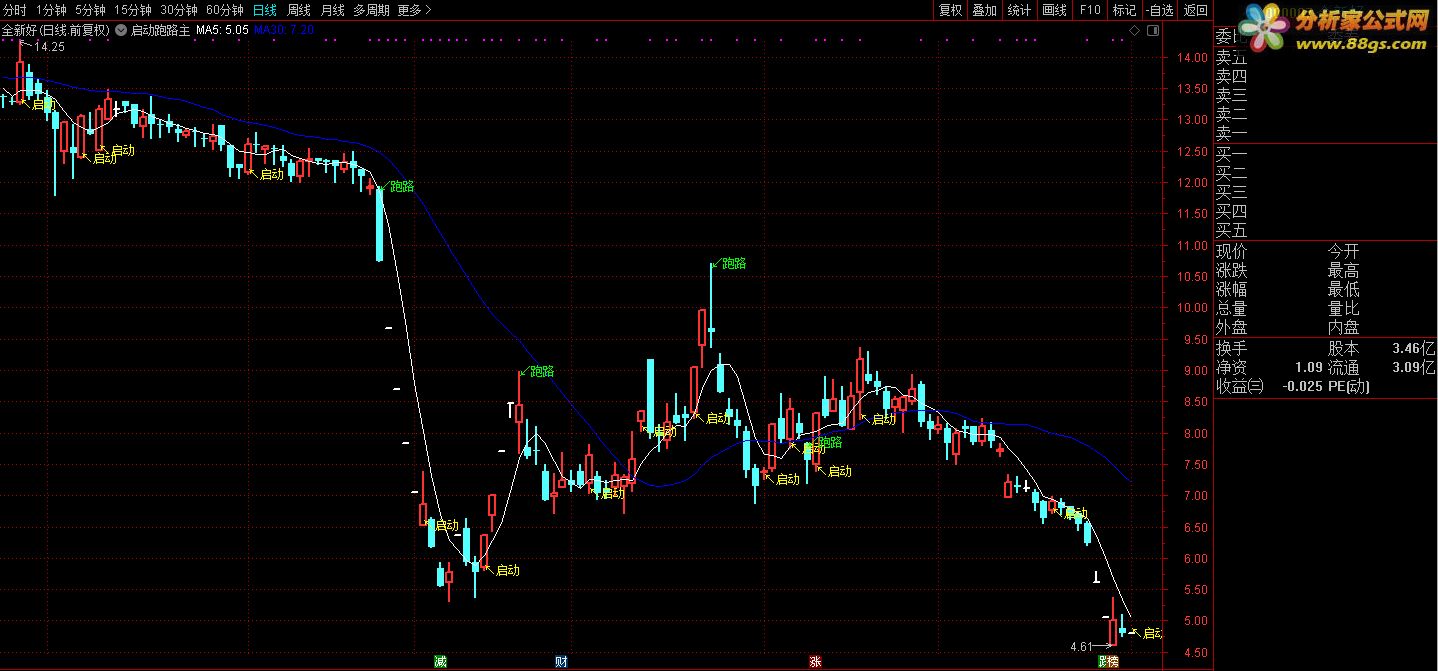Click the MA30: 7.20 indicator value
Viewport: 1438px width, 671px height.
284,30
